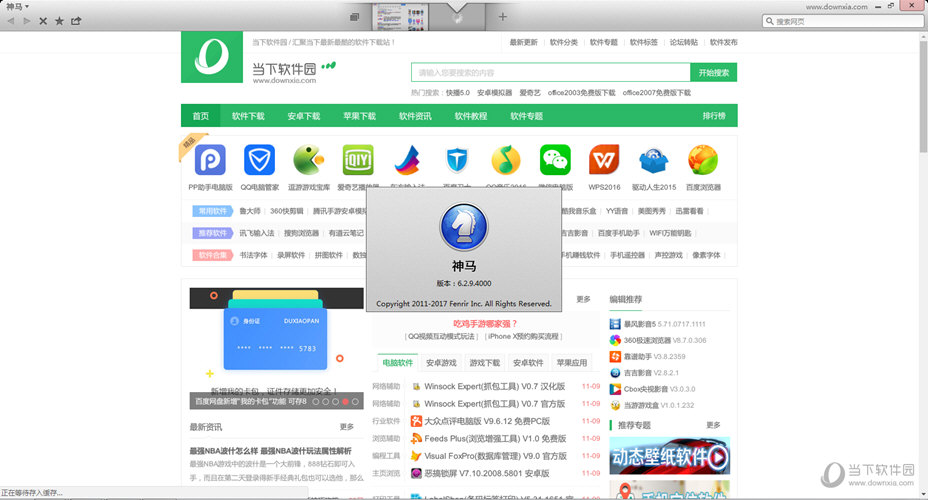Open the share icon in the toolbar
The image size is (928, 500).
(x=76, y=21)
